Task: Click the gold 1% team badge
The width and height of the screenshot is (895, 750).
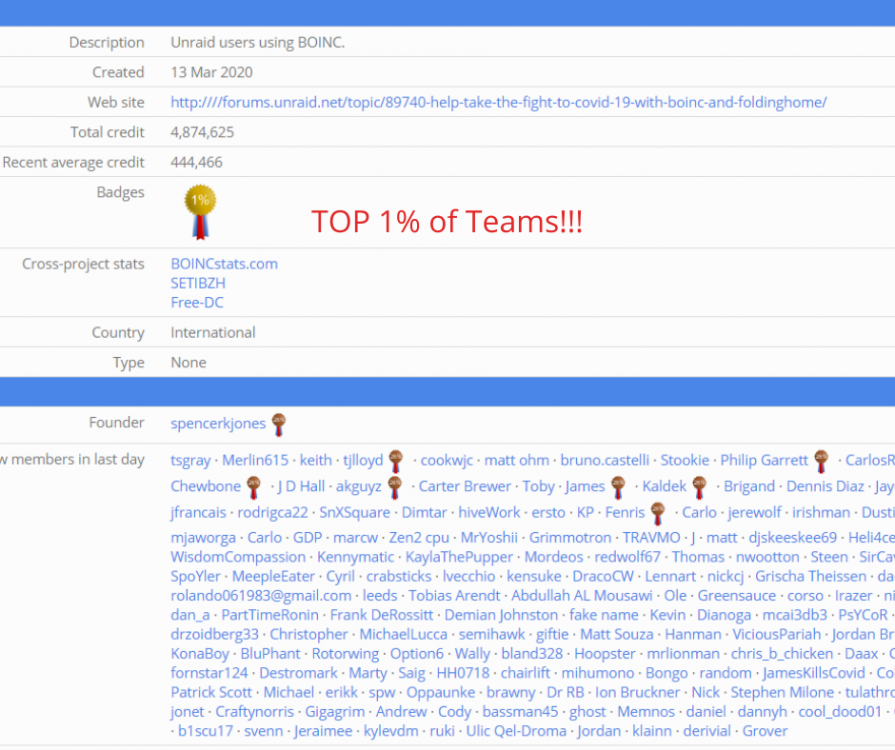Action: point(200,211)
